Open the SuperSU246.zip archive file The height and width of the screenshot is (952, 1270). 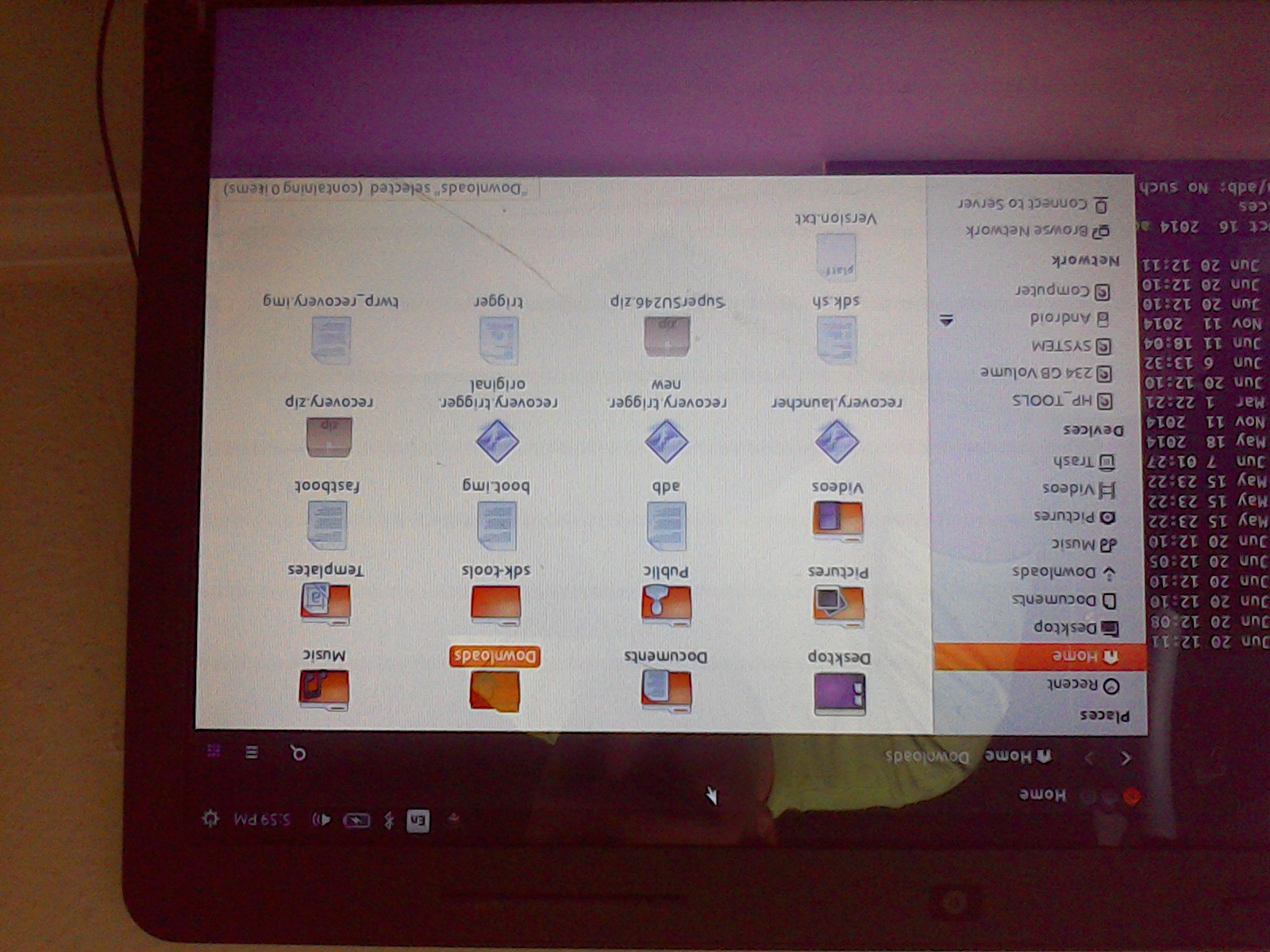pos(667,335)
